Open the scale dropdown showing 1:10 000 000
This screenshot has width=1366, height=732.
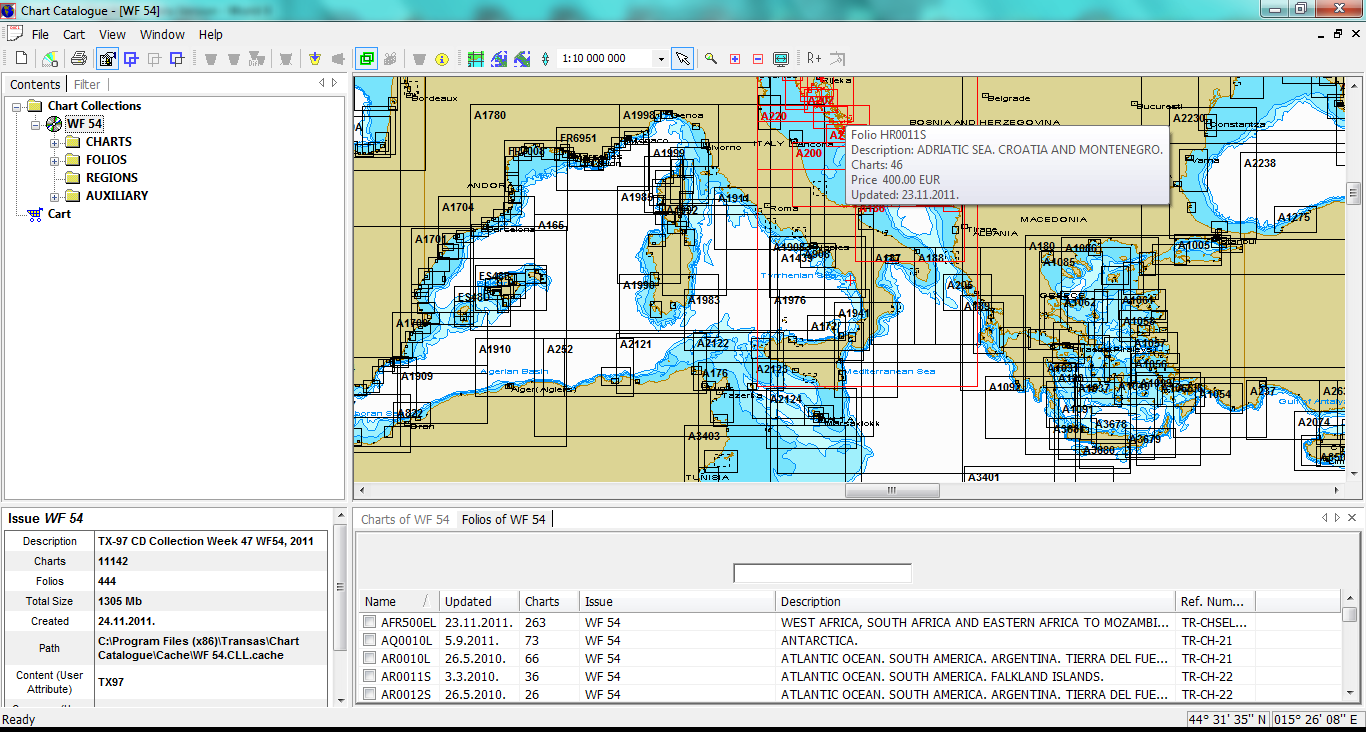tap(660, 58)
